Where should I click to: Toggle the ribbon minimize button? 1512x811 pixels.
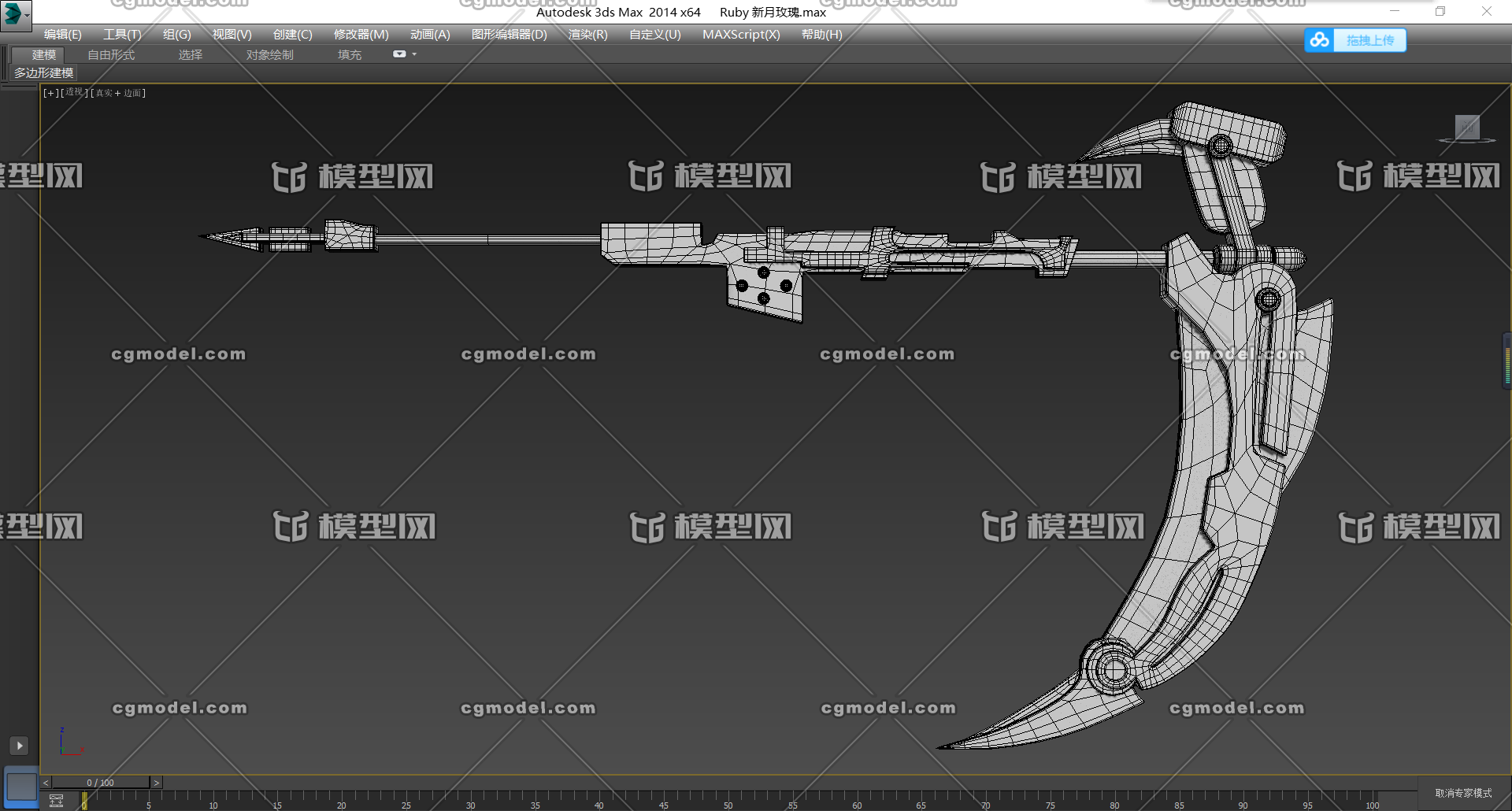pyautogui.click(x=399, y=54)
